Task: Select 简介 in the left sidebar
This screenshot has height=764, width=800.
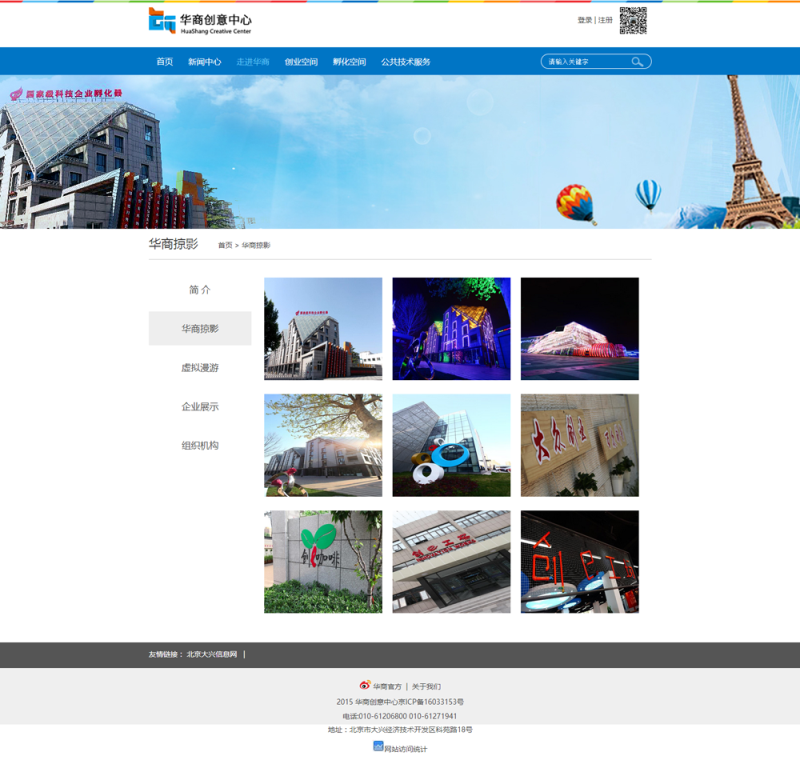Action: (200, 290)
